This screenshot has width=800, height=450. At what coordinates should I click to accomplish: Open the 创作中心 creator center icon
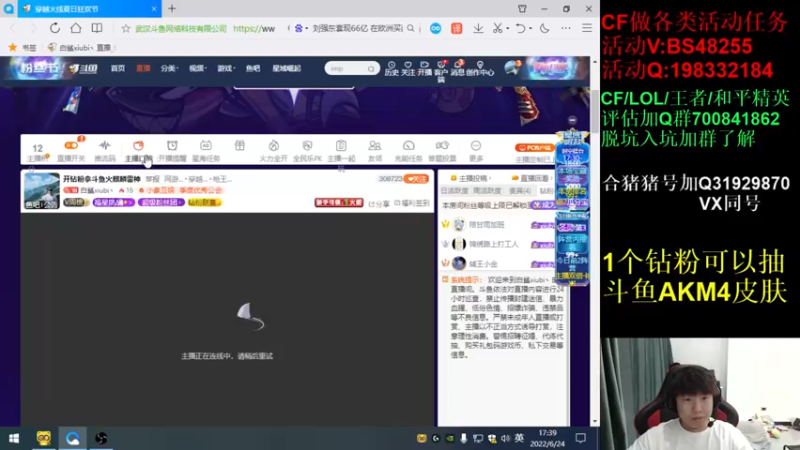coord(480,69)
